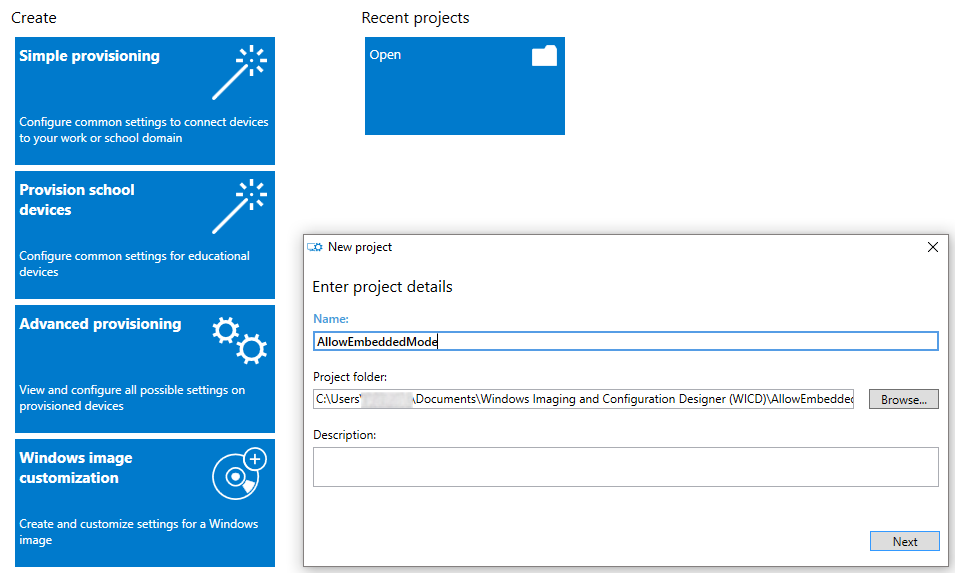This screenshot has width=955, height=573.
Task: Click the Name field containing AllowEmbeddedMode
Action: [x=625, y=342]
